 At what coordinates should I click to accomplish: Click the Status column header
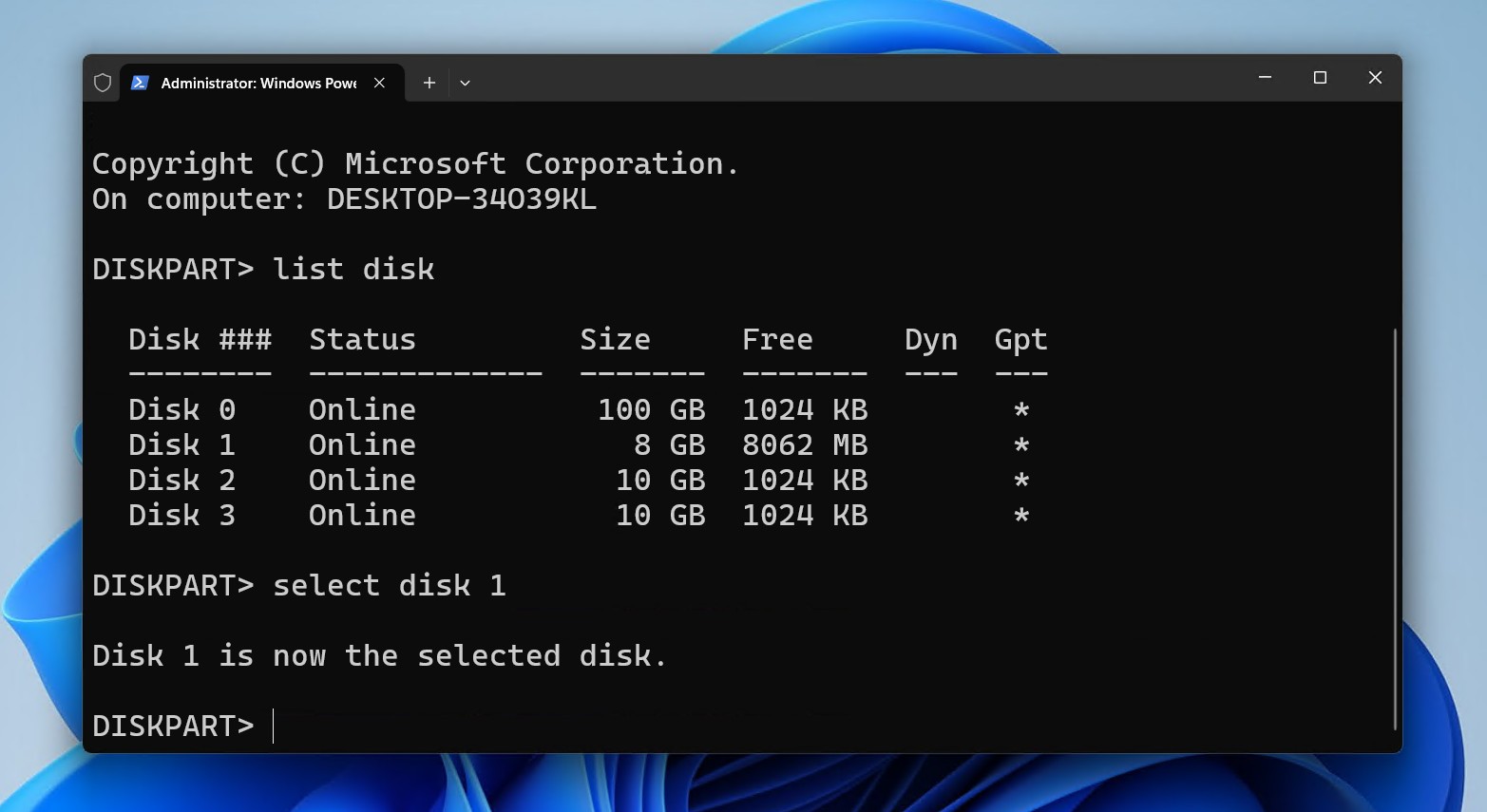362,339
